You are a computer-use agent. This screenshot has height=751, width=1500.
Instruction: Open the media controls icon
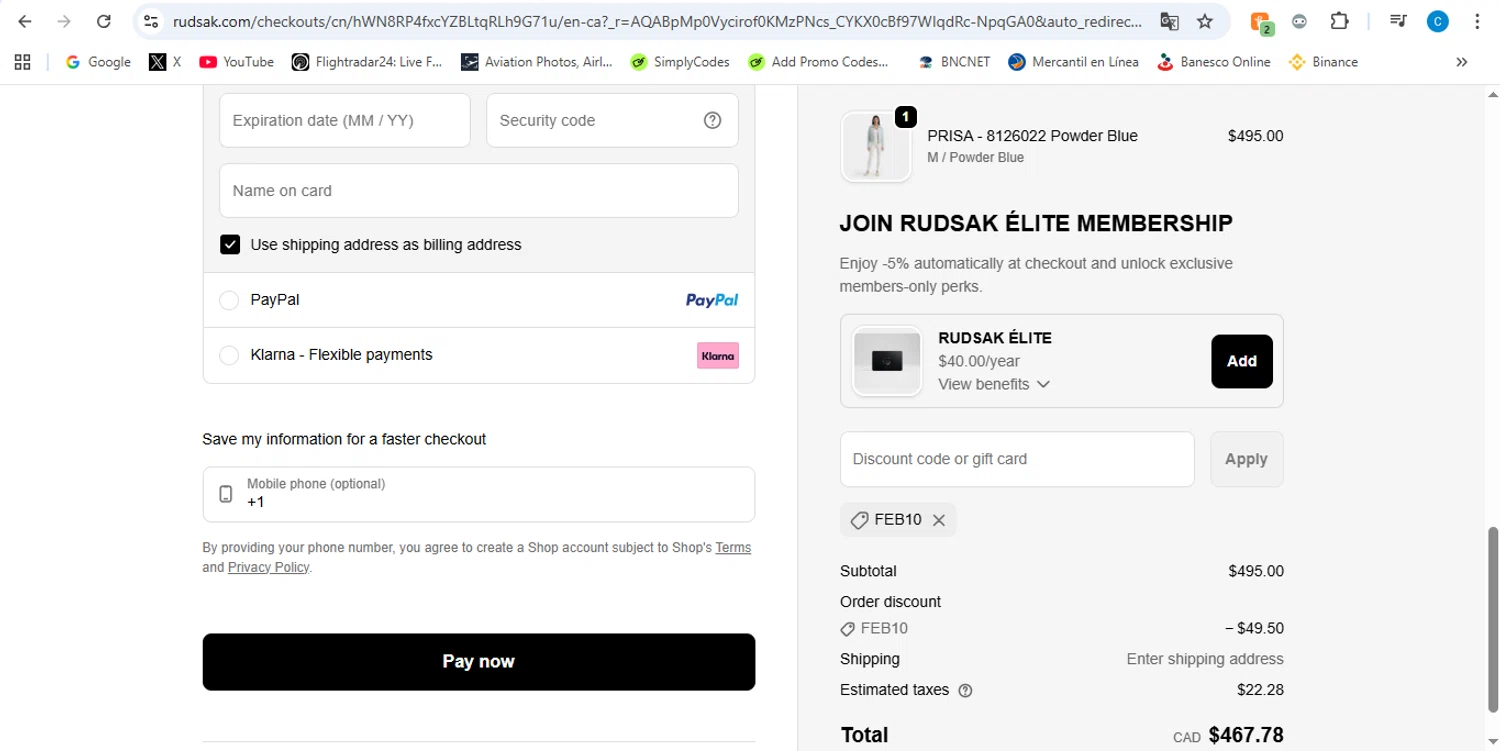point(1398,21)
